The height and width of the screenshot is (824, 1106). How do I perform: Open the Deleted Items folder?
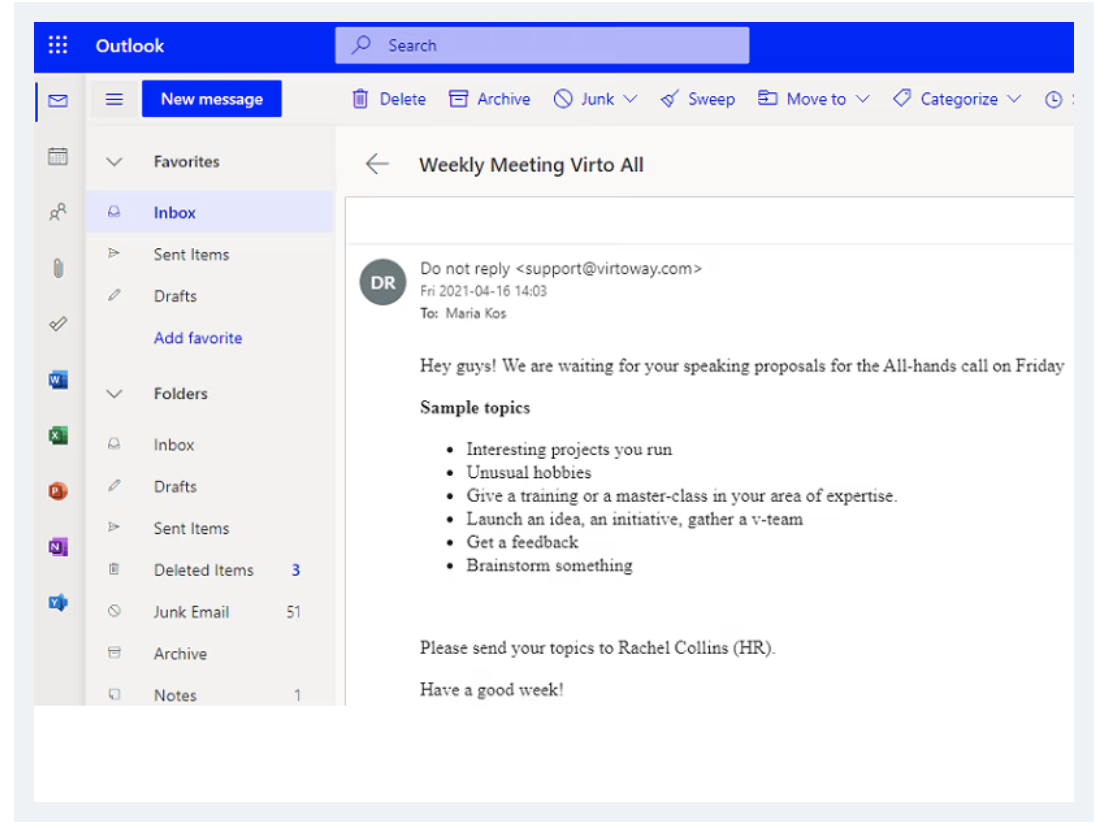tap(209, 570)
